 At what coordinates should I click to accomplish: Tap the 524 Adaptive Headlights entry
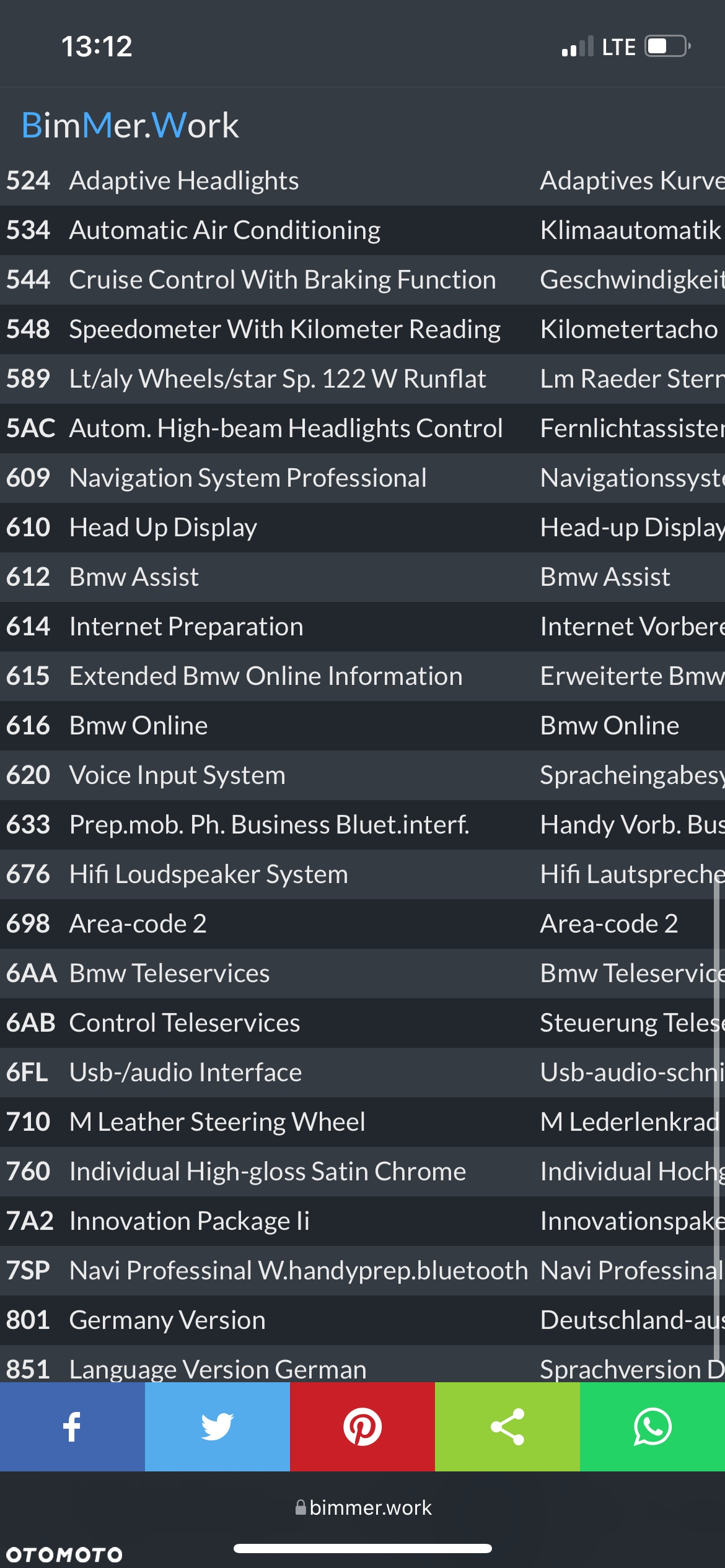(362, 181)
